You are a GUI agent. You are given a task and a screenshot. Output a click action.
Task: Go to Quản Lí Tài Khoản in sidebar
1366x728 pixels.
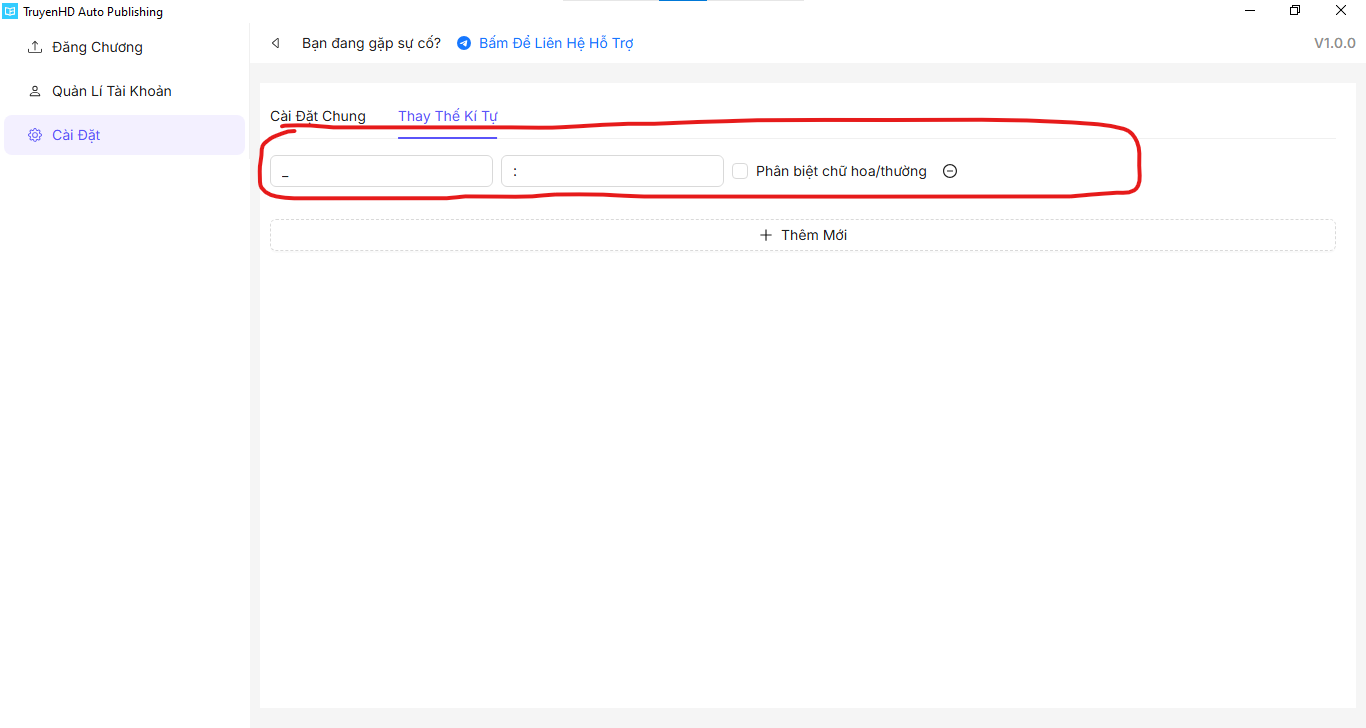tap(112, 91)
